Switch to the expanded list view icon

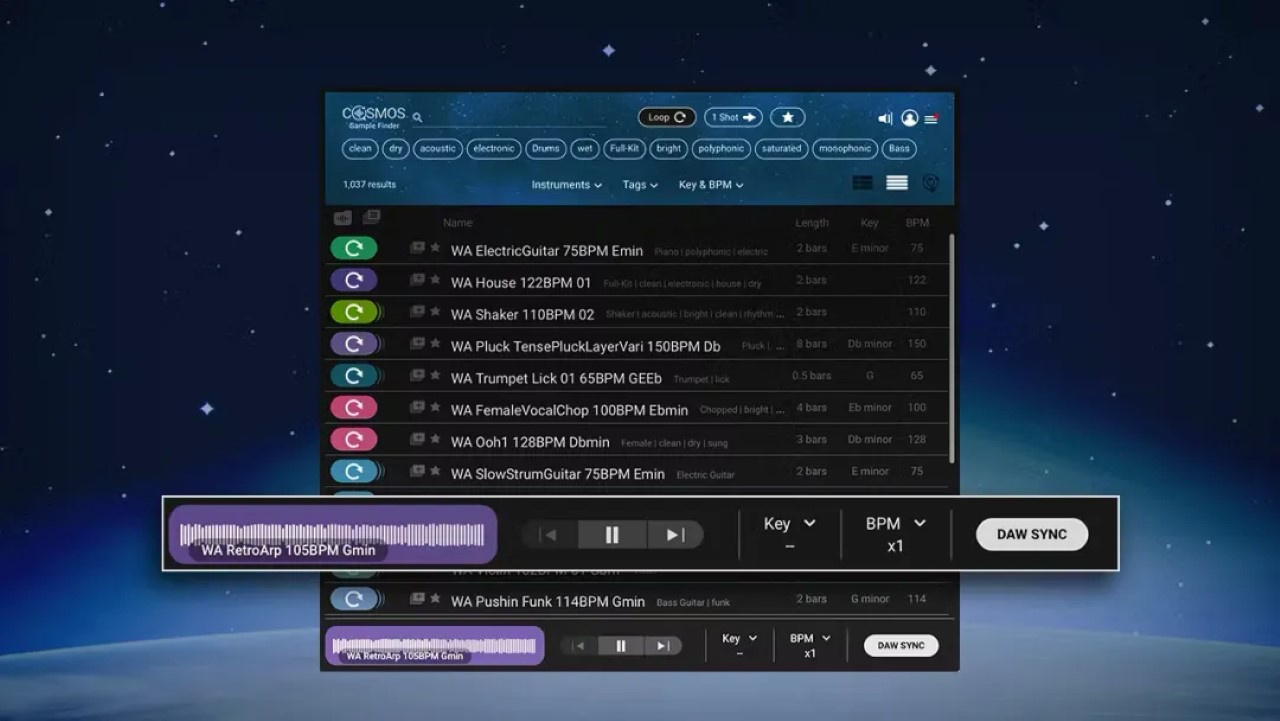click(897, 183)
